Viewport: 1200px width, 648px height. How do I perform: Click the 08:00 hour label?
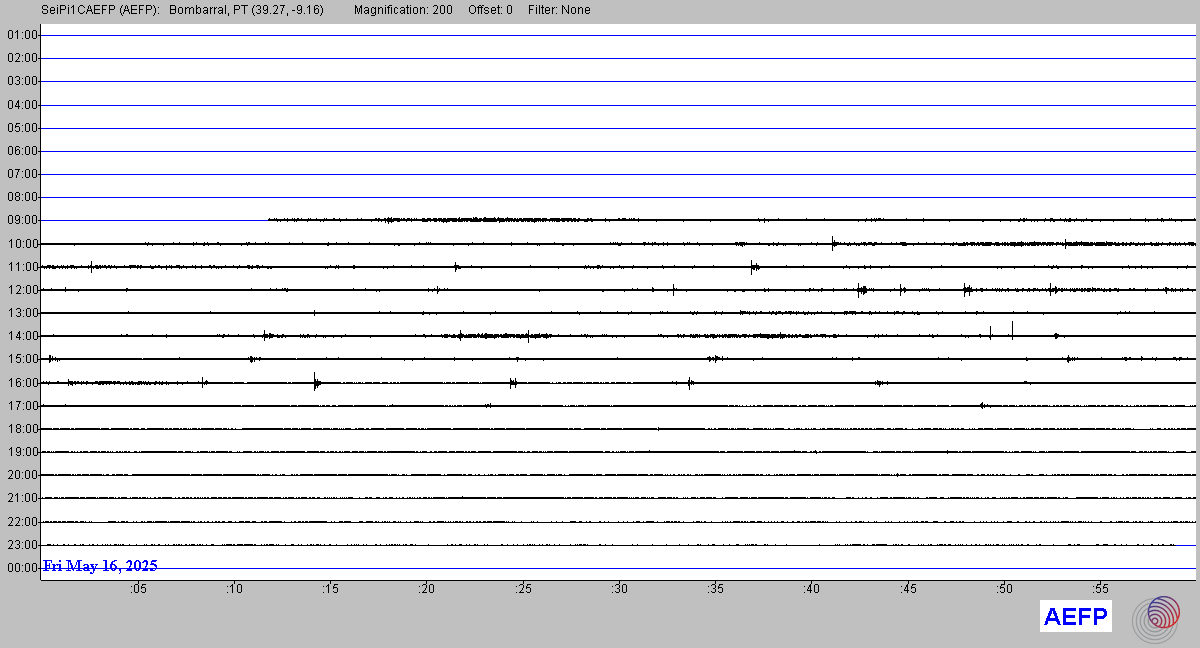click(x=22, y=197)
